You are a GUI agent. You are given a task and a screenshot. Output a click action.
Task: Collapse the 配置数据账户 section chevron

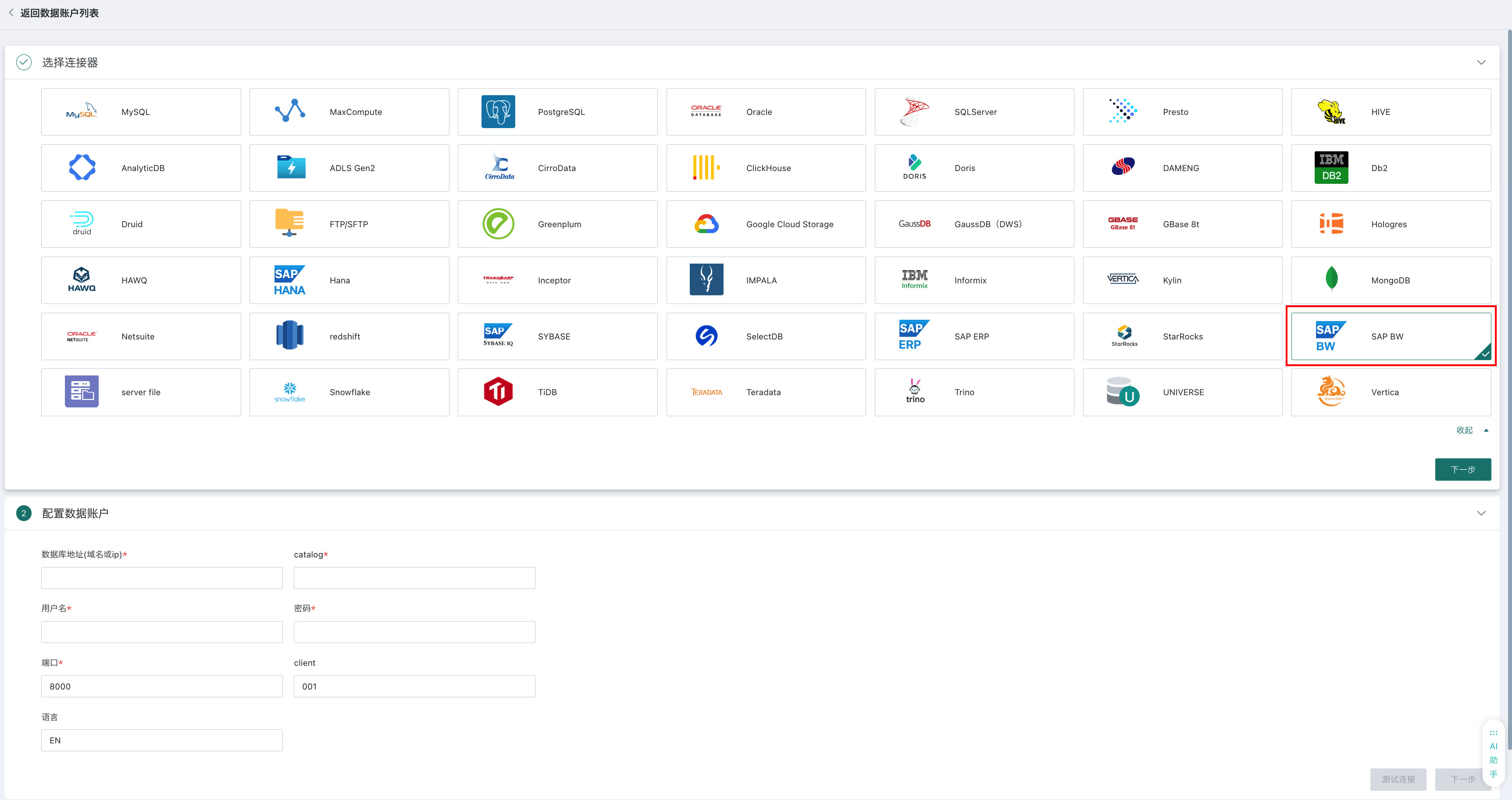click(x=1481, y=513)
